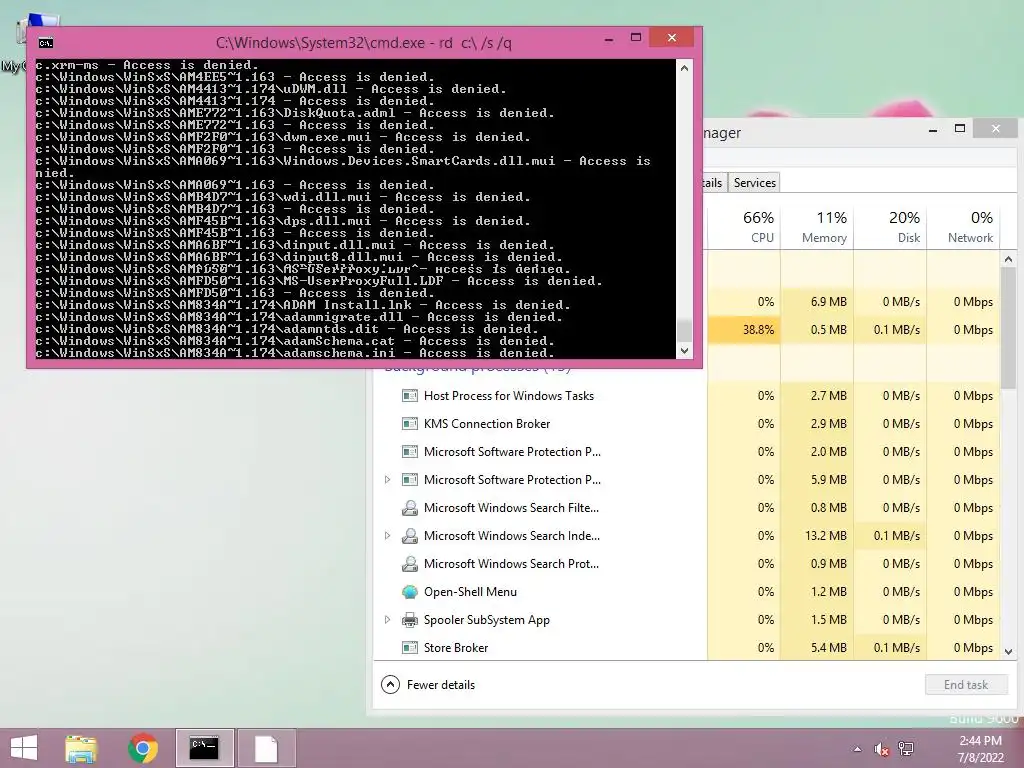
Task: Sort by the Memory column header
Action: coord(817,227)
